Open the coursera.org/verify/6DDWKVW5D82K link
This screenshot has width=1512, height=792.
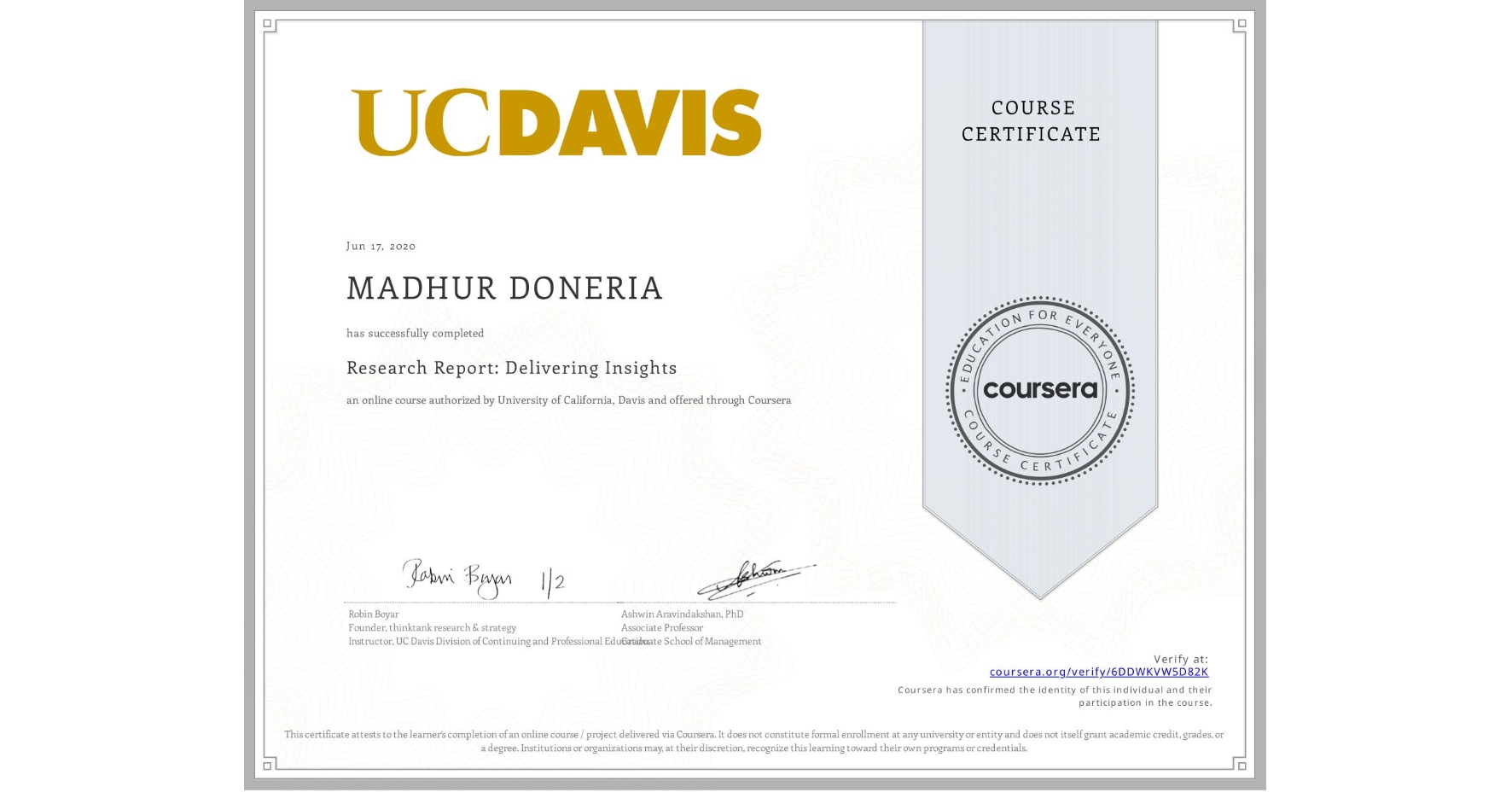pyautogui.click(x=1099, y=673)
